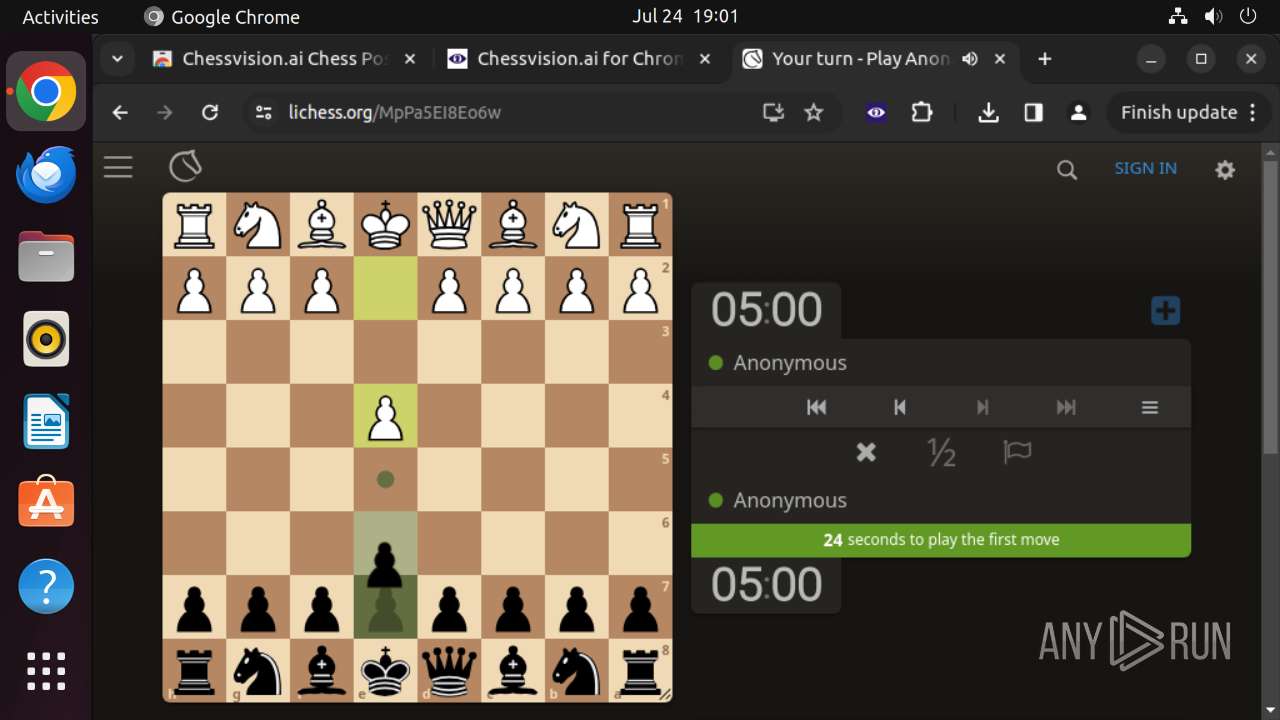Open the Chrome profile icon
1280x720 pixels.
(1078, 113)
